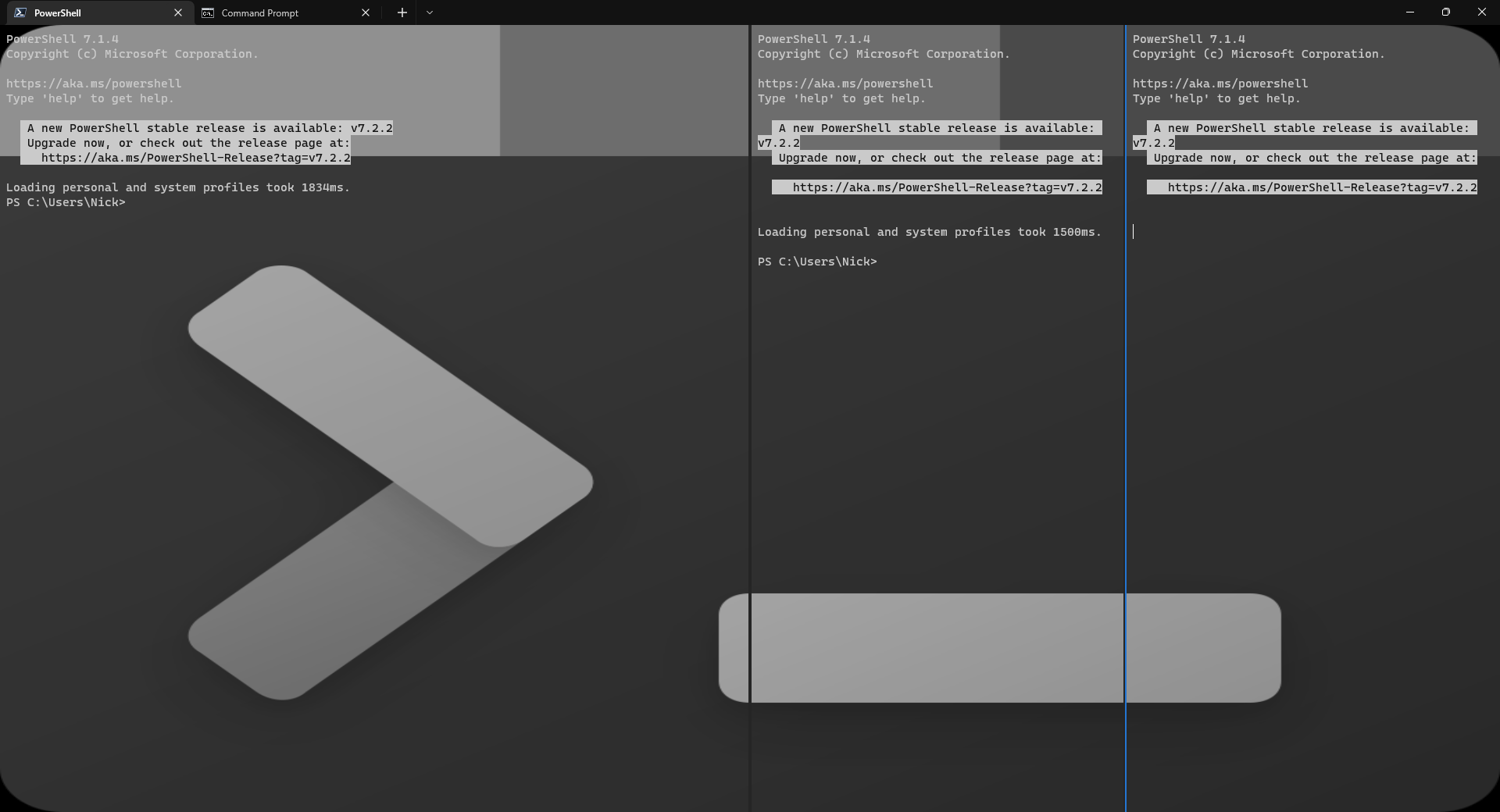Click the PowerShell icon on first tab
The image size is (1500, 812).
pyautogui.click(x=20, y=12)
